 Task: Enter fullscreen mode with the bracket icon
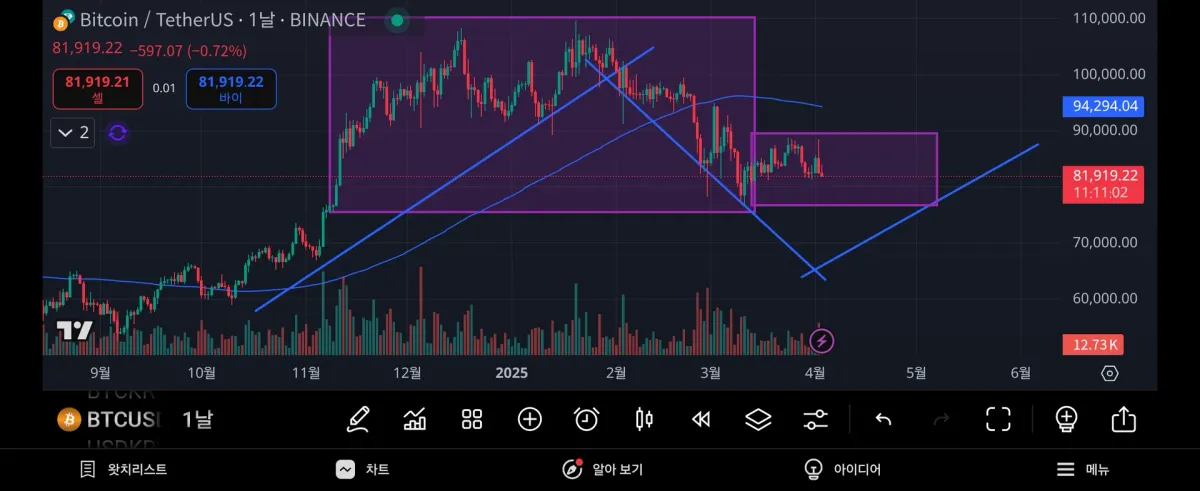coord(998,419)
